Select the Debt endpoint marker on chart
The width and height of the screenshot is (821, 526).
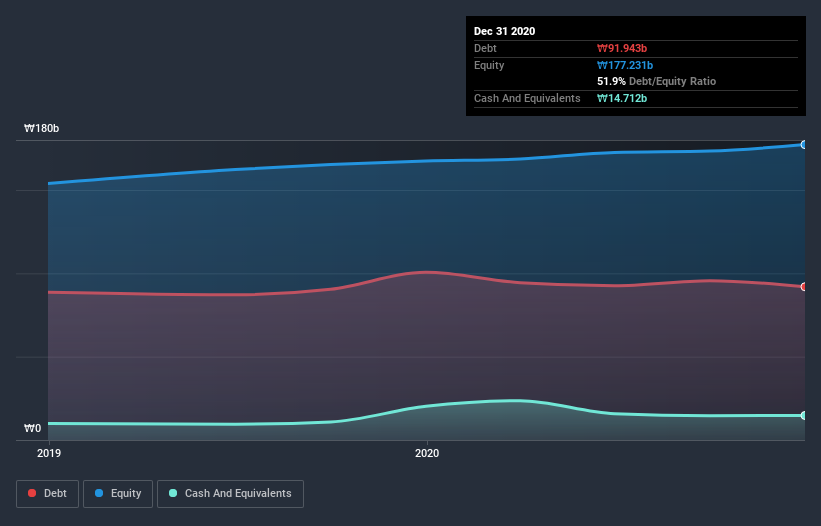(804, 287)
